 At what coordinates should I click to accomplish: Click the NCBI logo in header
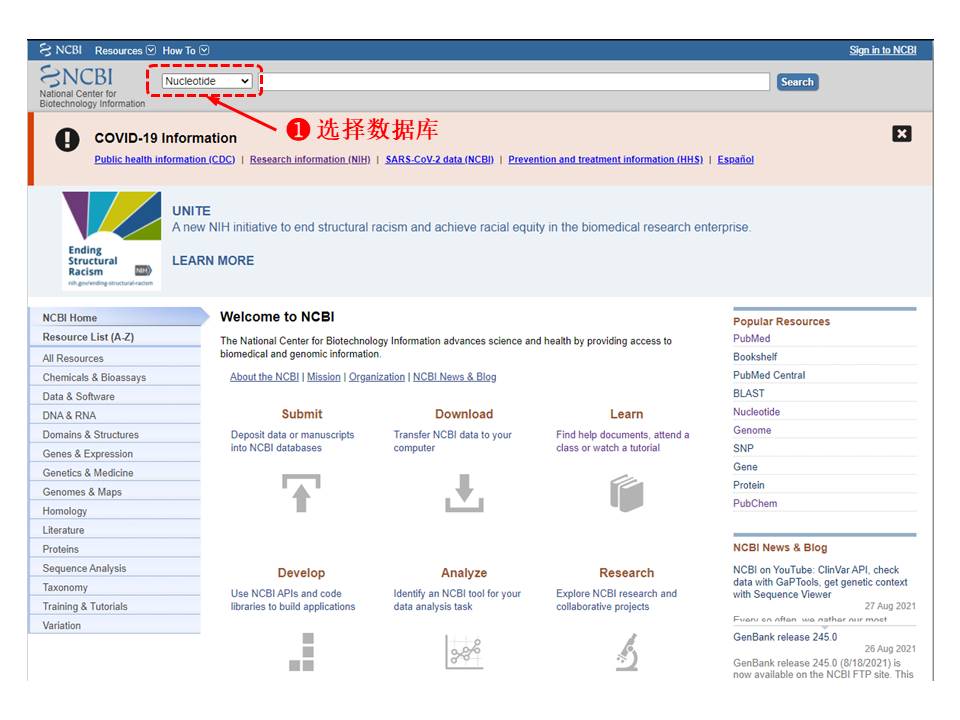point(78,78)
